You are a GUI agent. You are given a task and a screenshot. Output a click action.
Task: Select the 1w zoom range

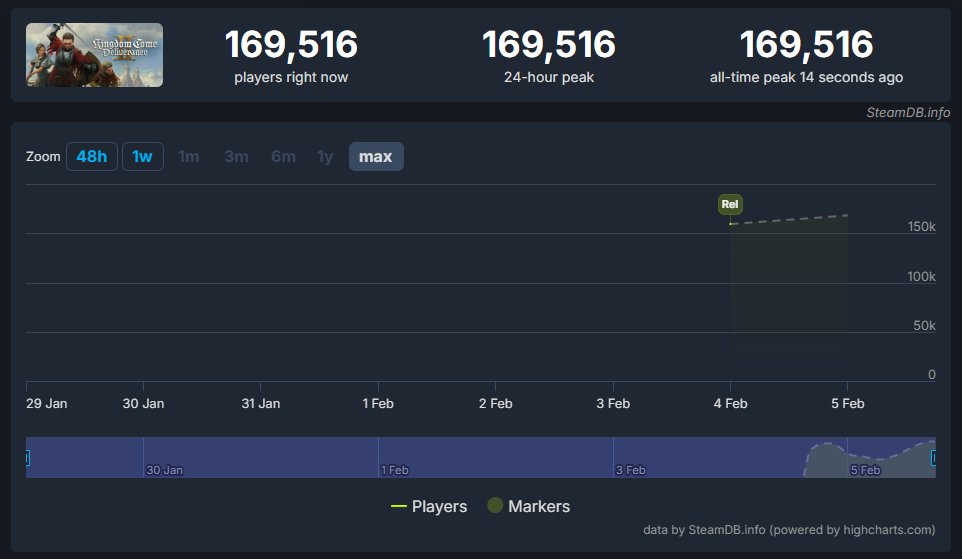click(143, 157)
